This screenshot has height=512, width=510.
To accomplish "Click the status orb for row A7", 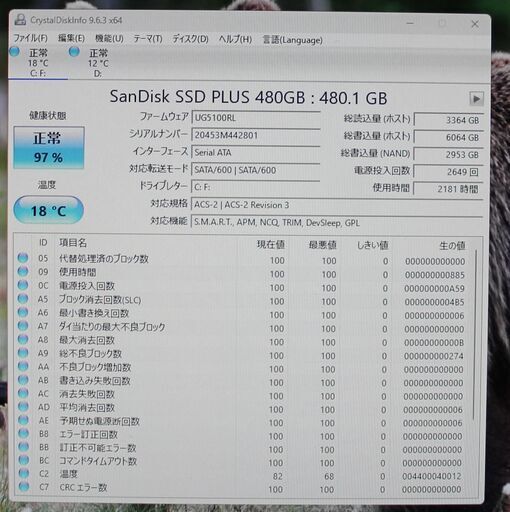I will 23,325.
